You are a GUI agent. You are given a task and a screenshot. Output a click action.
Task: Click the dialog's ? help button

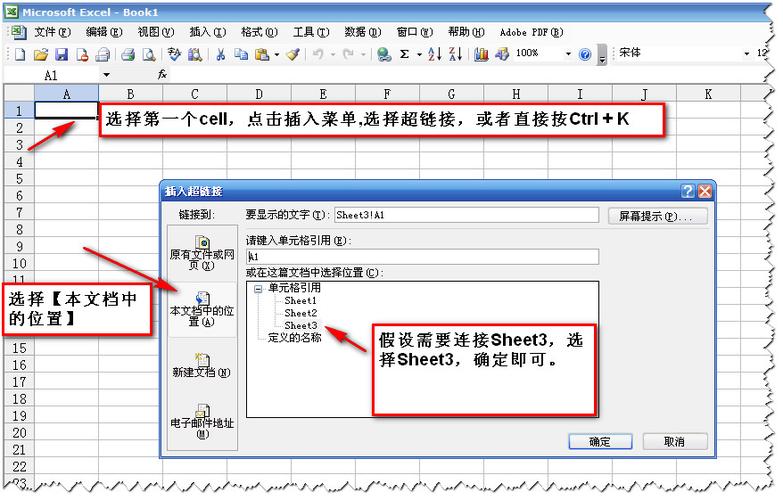click(688, 191)
